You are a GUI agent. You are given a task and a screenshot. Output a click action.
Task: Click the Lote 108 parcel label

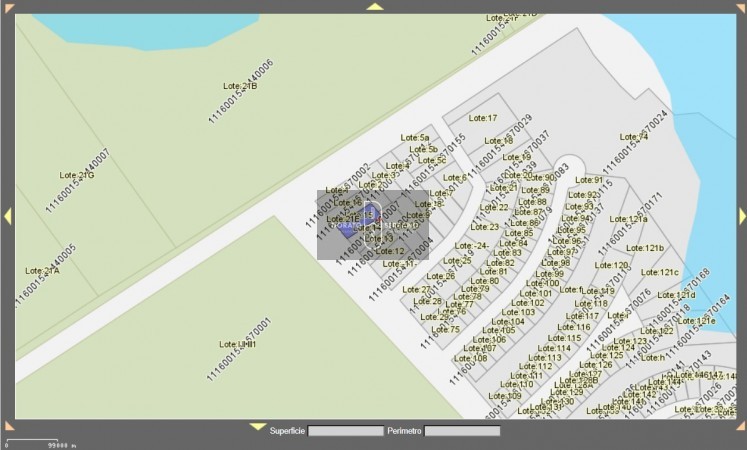(472, 358)
